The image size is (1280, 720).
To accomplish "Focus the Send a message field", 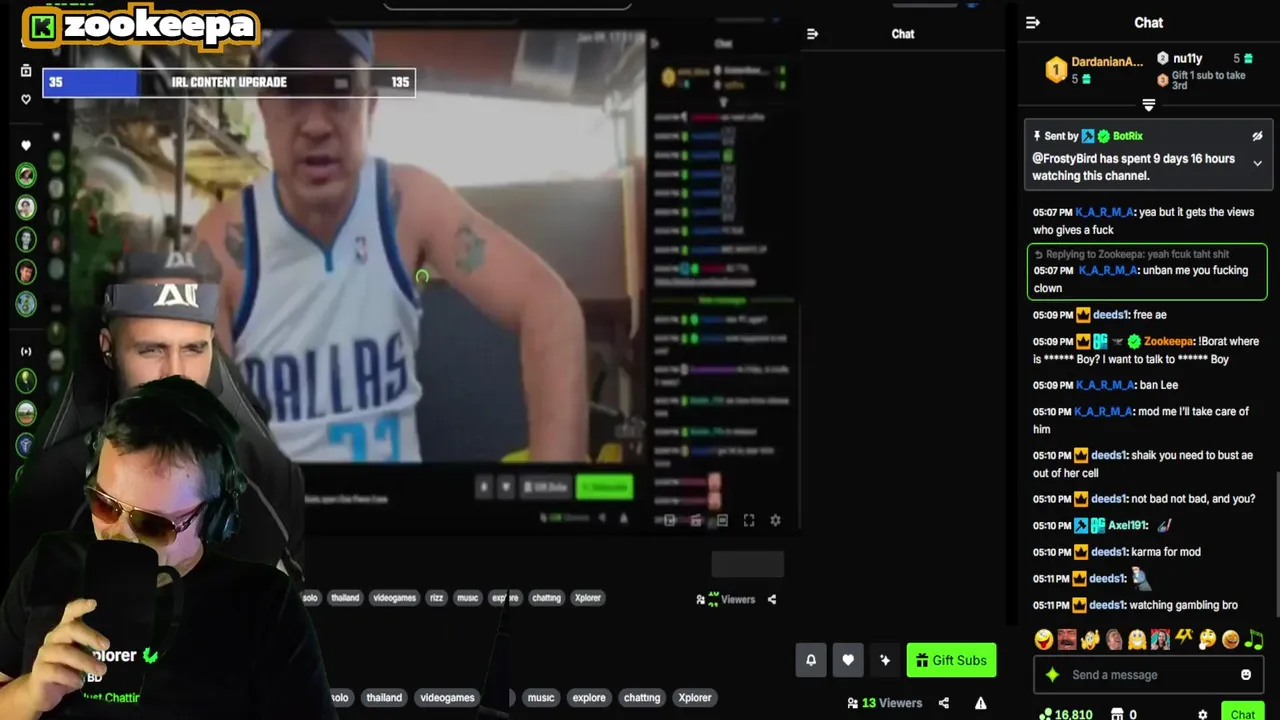I will [x=1147, y=675].
